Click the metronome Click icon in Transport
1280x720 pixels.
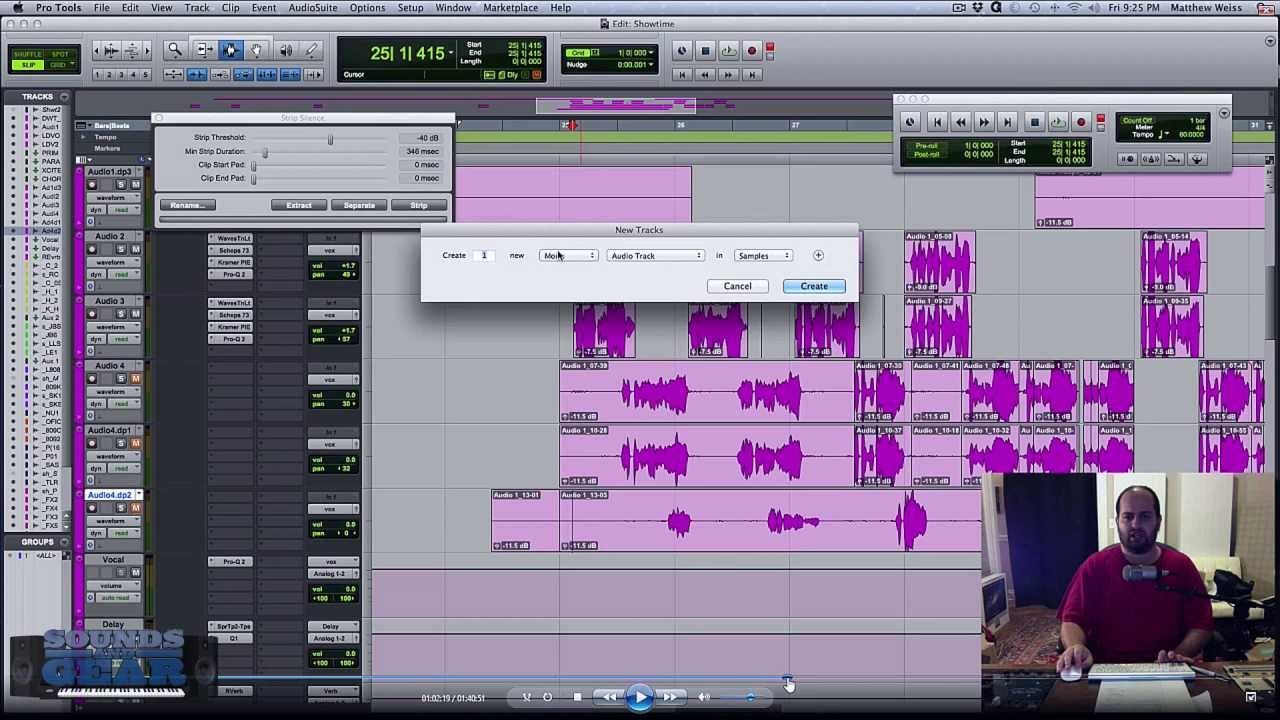pyautogui.click(x=1152, y=159)
